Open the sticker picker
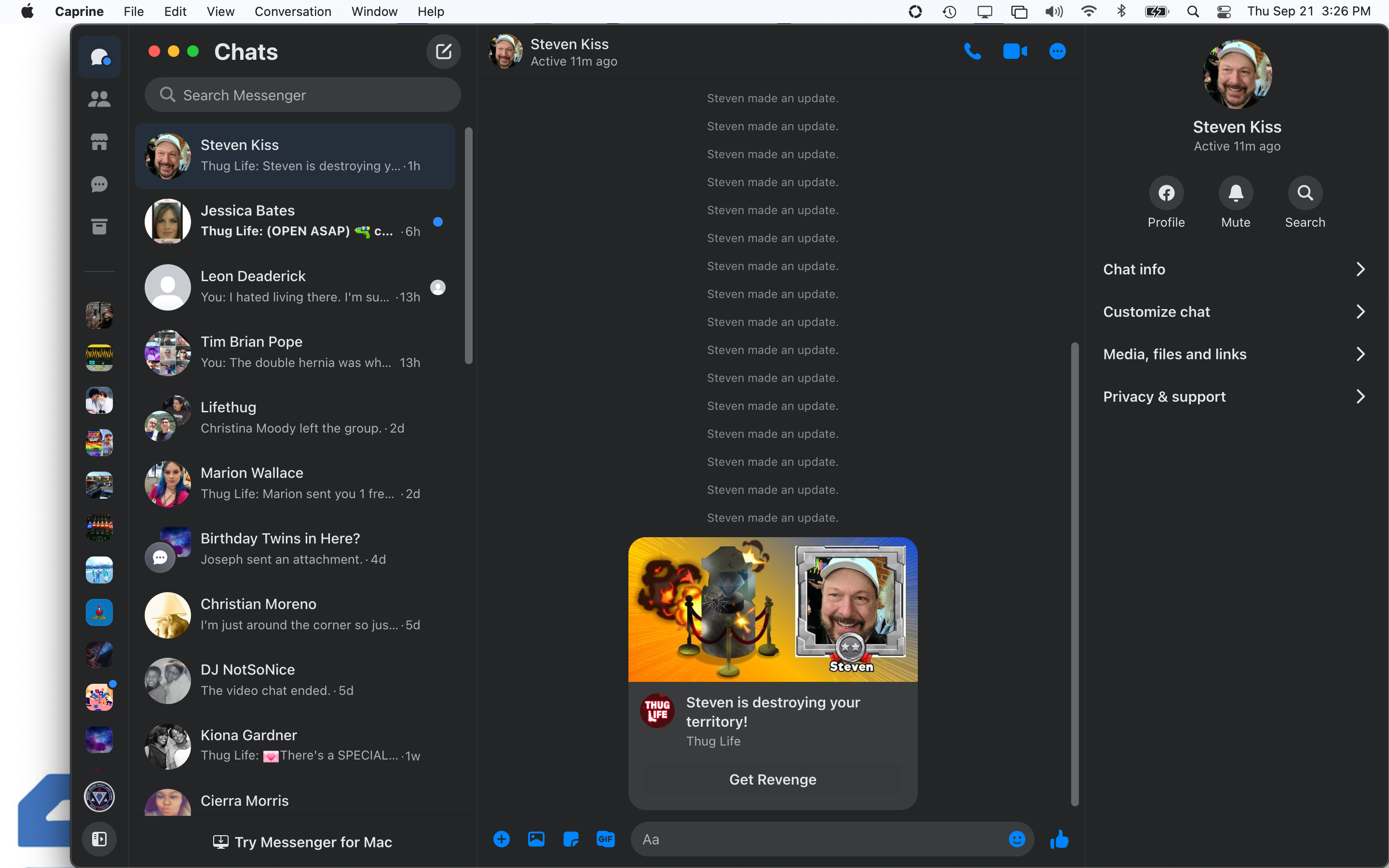 pos(570,839)
